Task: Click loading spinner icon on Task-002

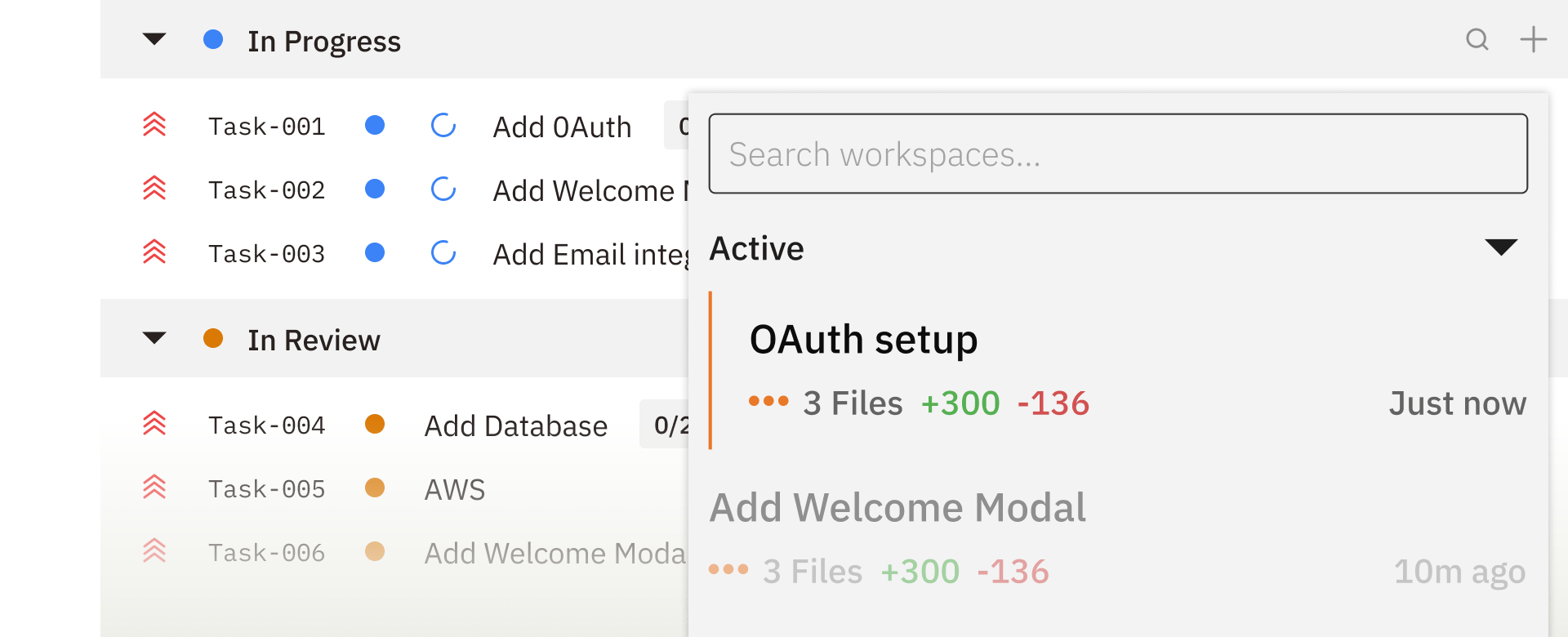Action: click(x=443, y=189)
